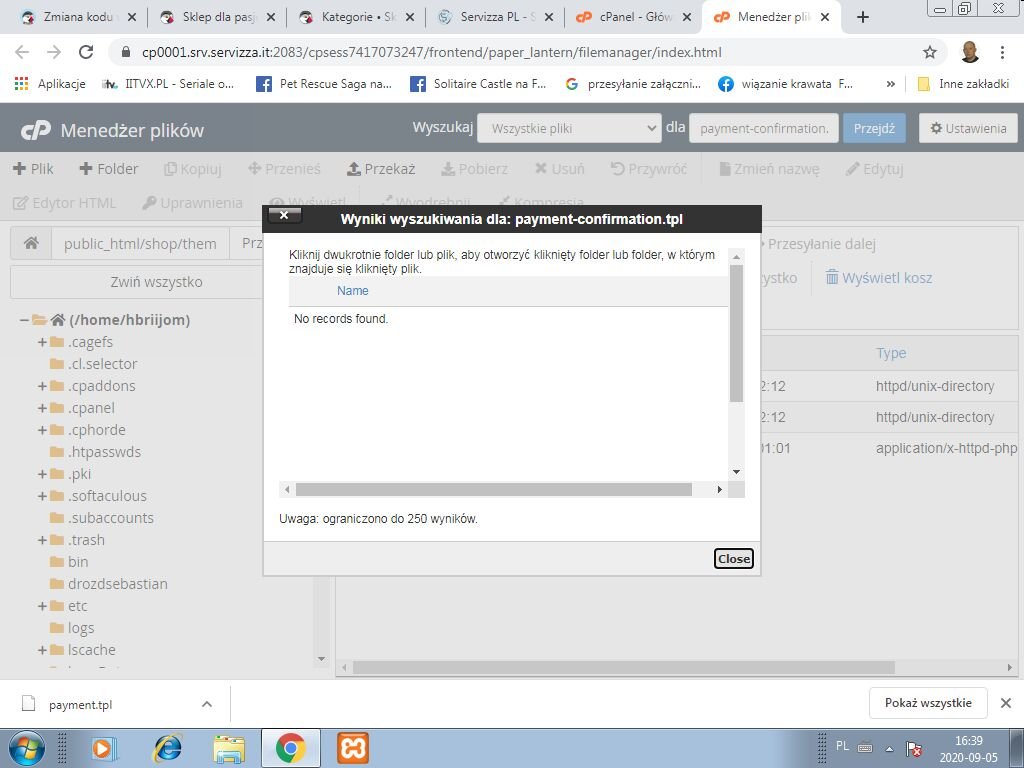This screenshot has height=768, width=1024.
Task: Click Zwiń wszystko collapse all button
Action: [x=156, y=282]
